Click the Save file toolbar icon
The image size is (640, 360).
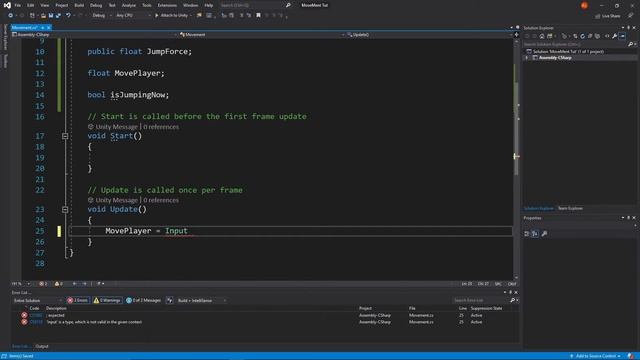pyautogui.click(x=51, y=16)
